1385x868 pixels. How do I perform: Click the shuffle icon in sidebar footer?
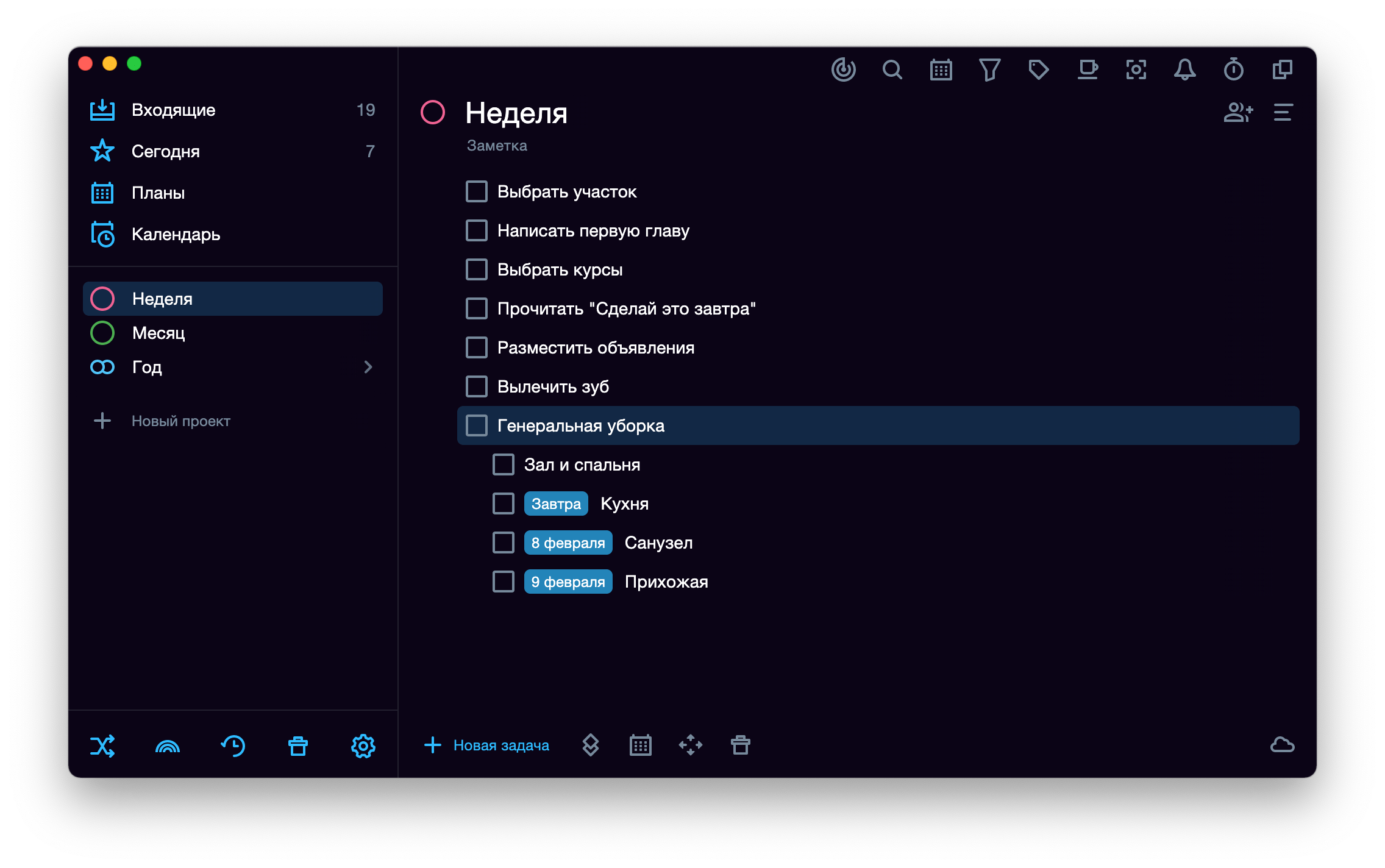click(x=102, y=745)
